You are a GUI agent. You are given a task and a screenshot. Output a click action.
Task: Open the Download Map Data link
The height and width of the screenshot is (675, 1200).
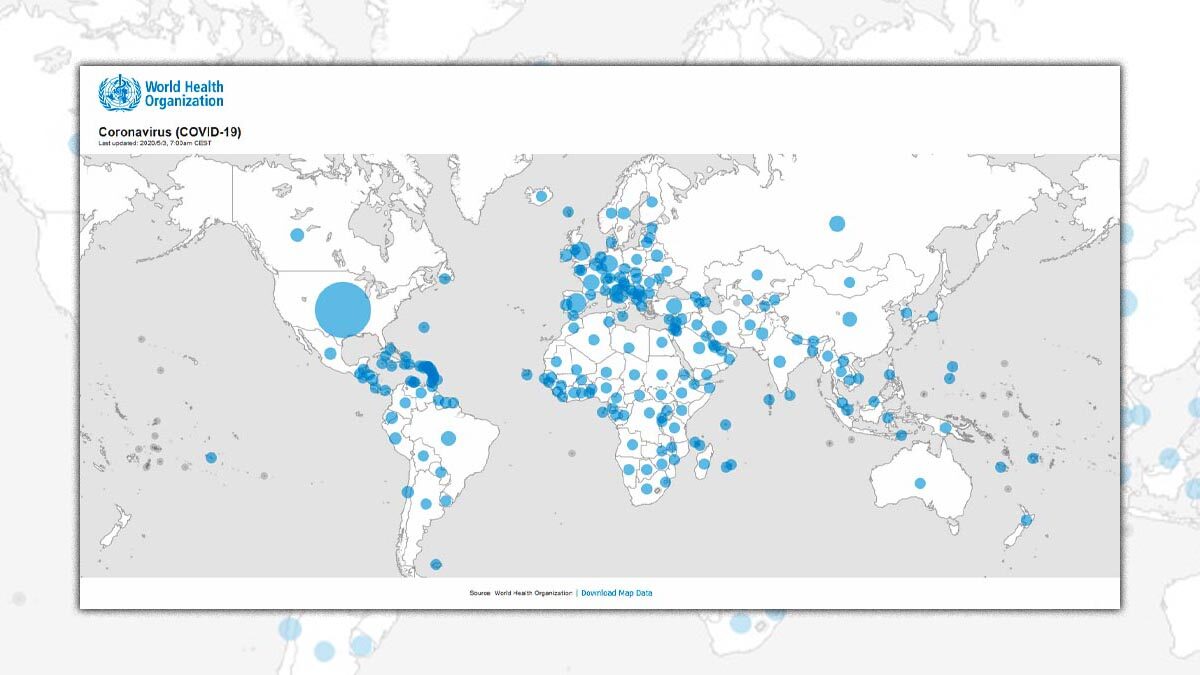[x=617, y=593]
